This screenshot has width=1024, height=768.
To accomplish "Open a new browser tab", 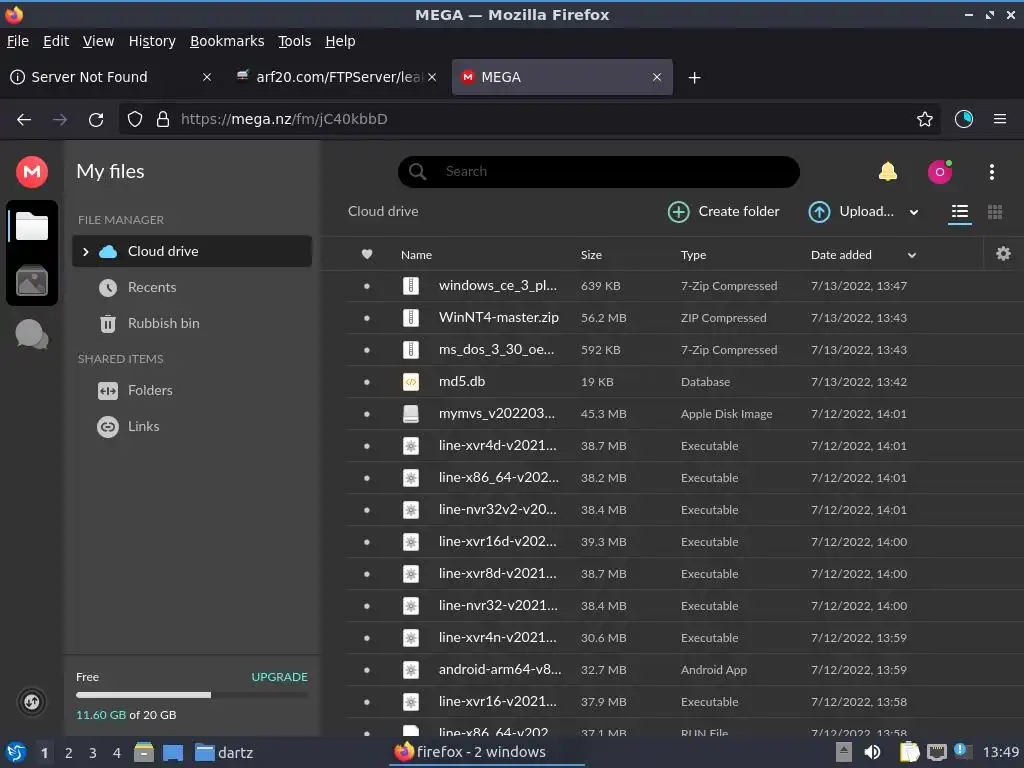I will click(x=694, y=78).
